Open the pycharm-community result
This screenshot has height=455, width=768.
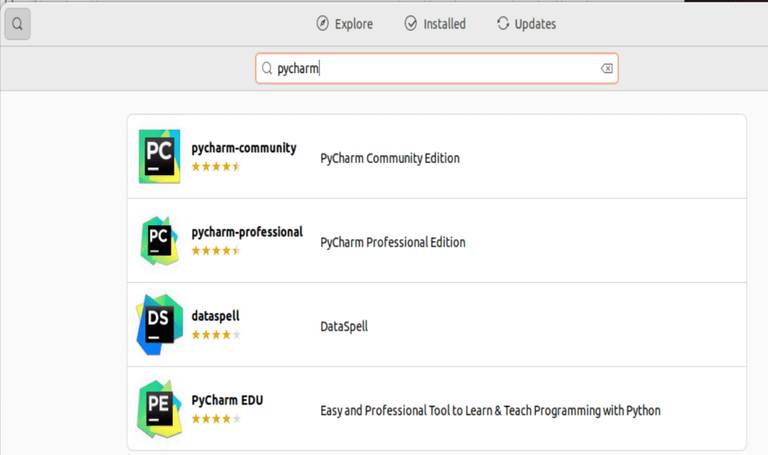[x=244, y=148]
